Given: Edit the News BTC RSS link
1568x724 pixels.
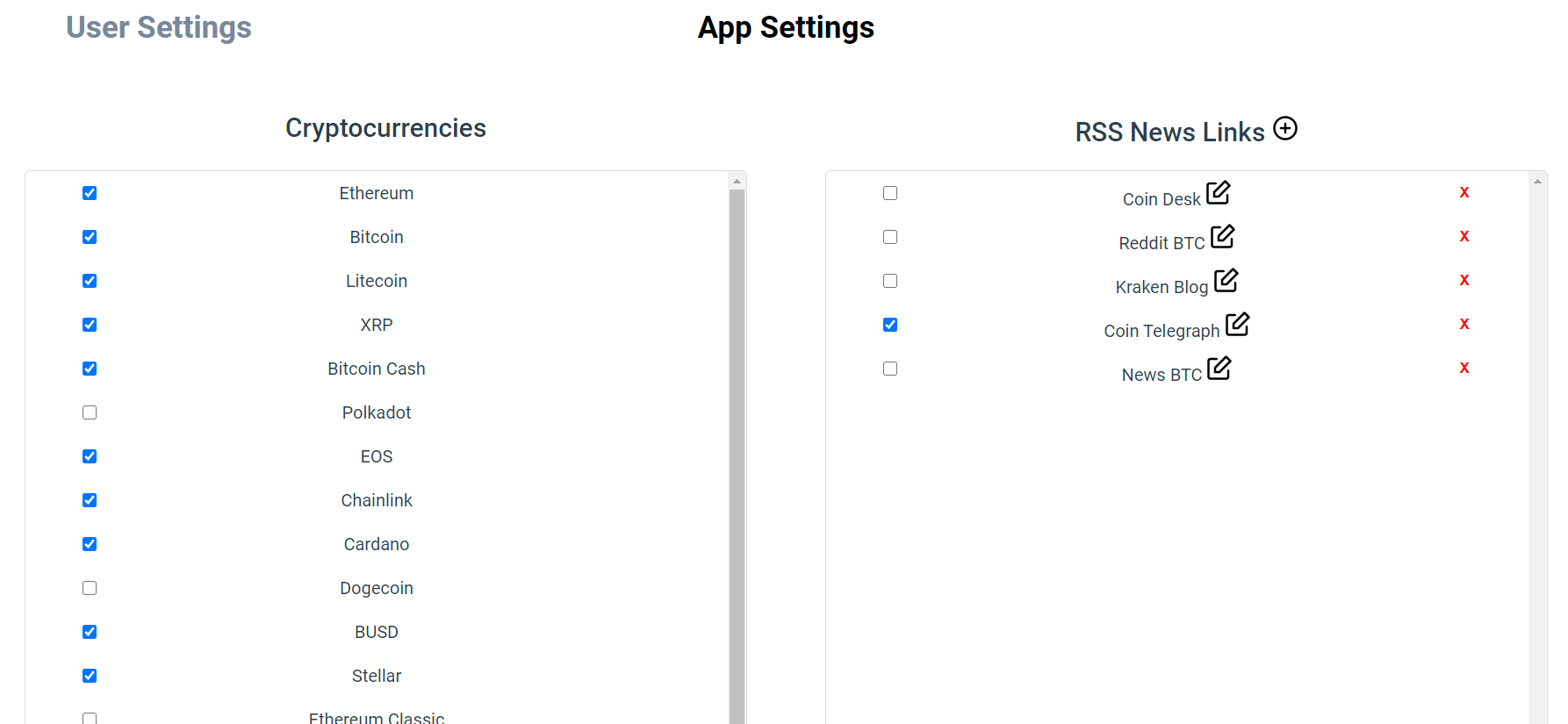Looking at the screenshot, I should click(x=1219, y=368).
